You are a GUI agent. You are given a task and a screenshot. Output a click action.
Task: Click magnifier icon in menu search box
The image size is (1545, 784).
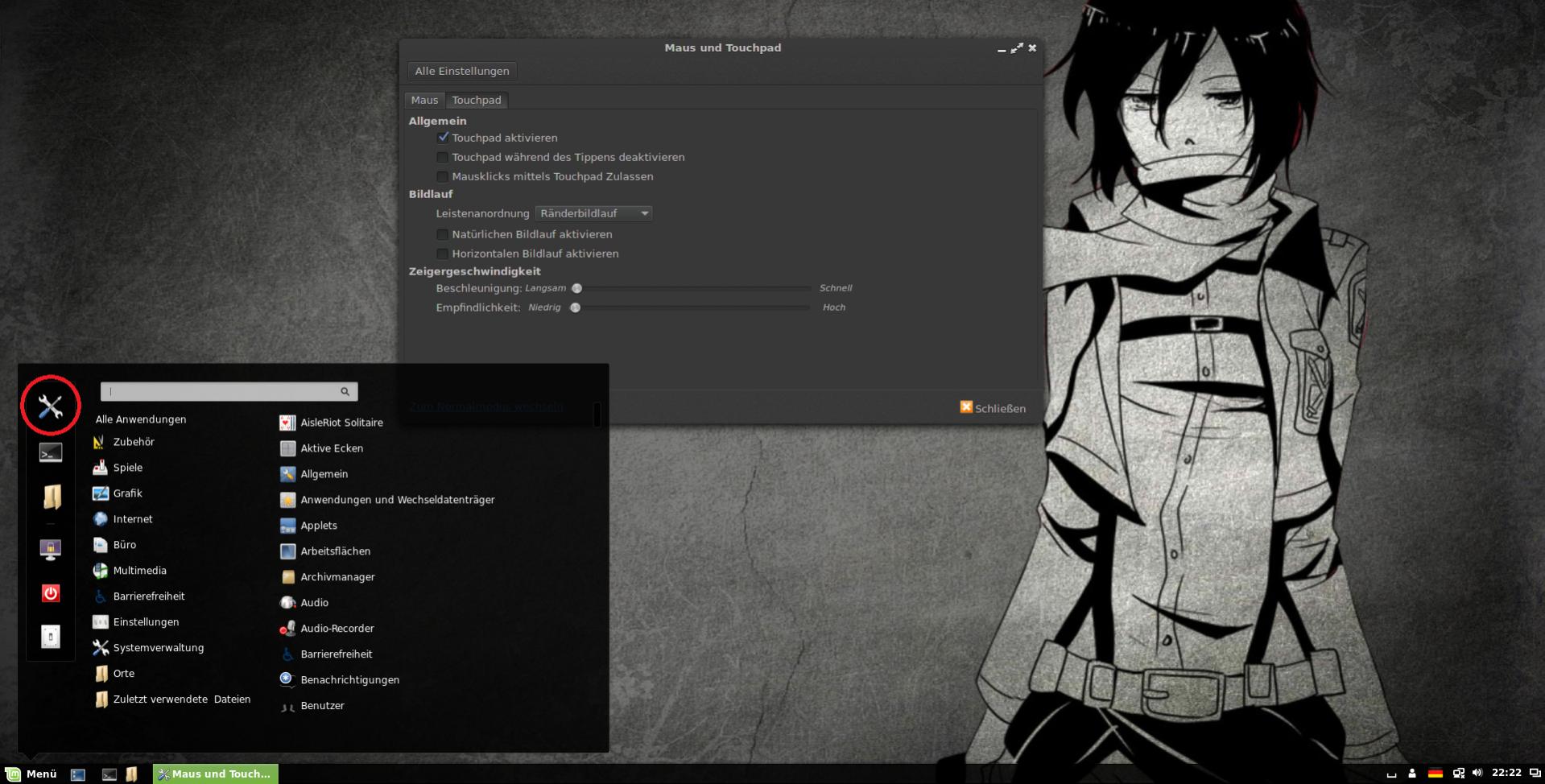[345, 392]
